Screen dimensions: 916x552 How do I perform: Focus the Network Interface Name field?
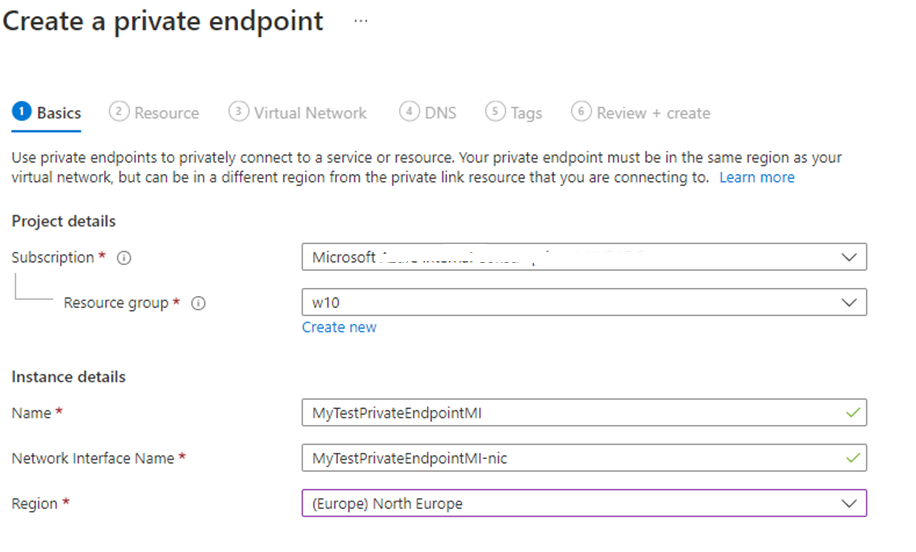pyautogui.click(x=570, y=458)
